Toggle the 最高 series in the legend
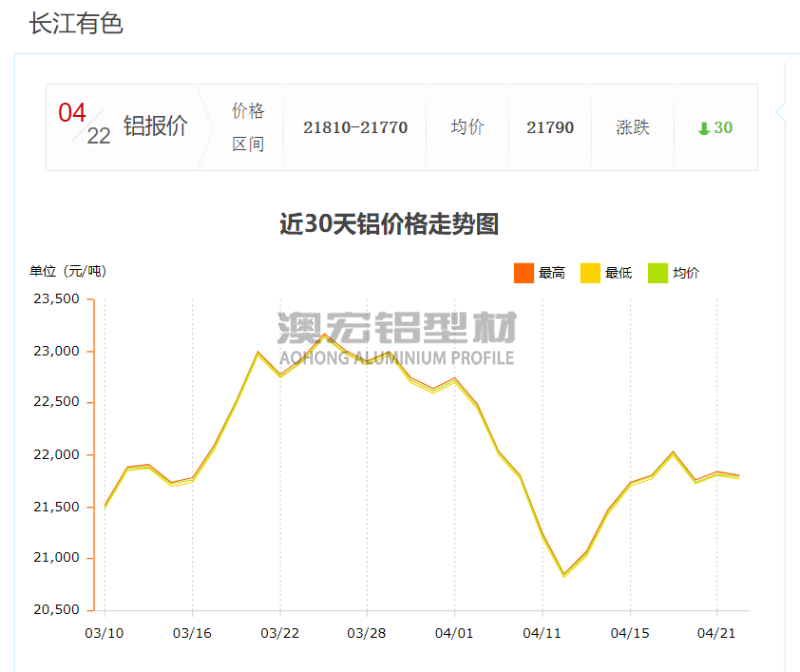 coord(537,272)
